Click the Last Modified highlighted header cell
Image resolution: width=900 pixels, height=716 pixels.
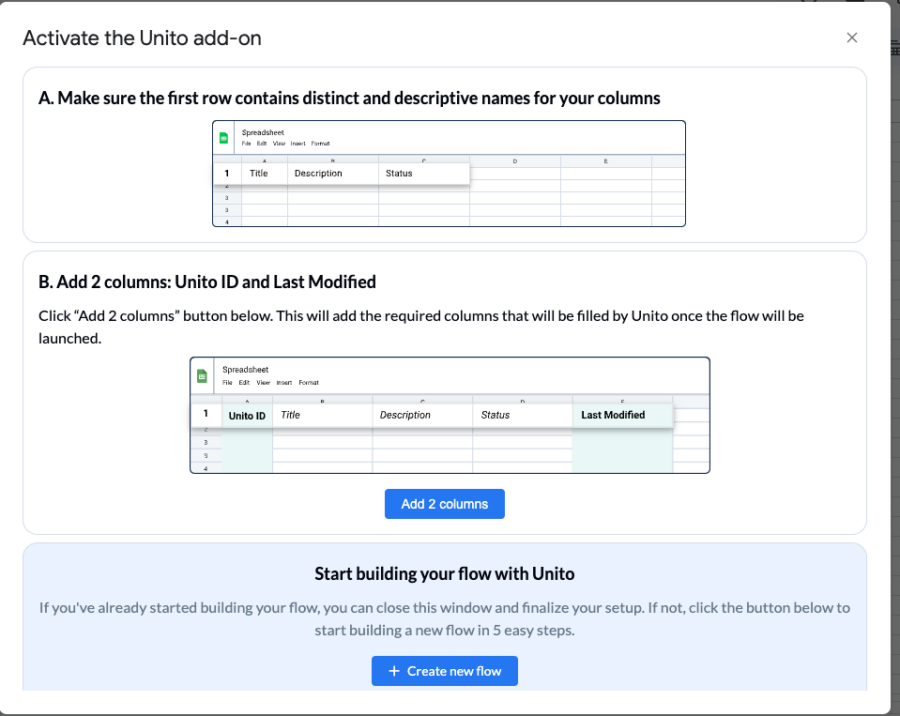pos(612,414)
